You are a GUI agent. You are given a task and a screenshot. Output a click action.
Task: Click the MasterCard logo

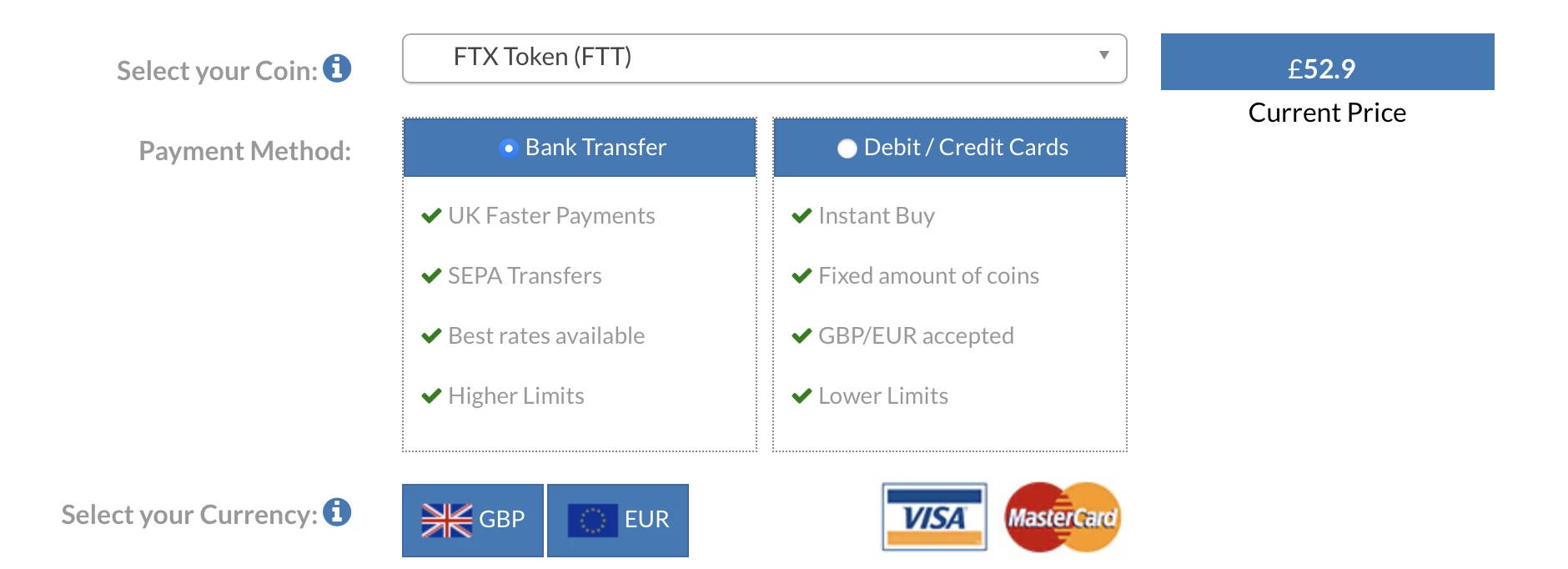1063,517
